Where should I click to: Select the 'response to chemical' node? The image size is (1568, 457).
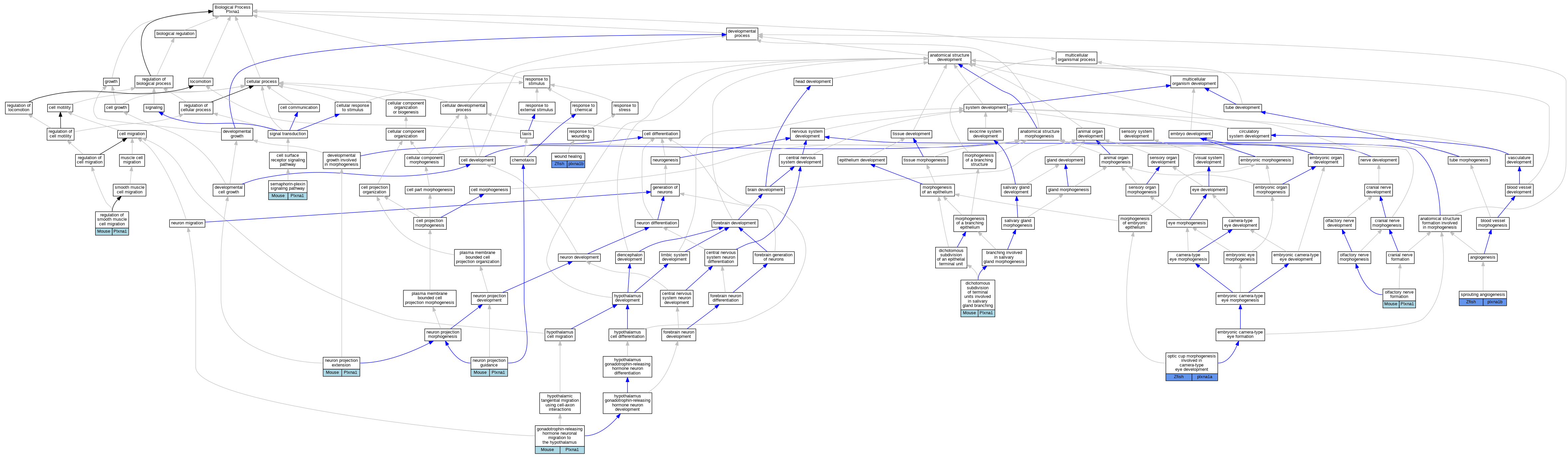point(583,108)
